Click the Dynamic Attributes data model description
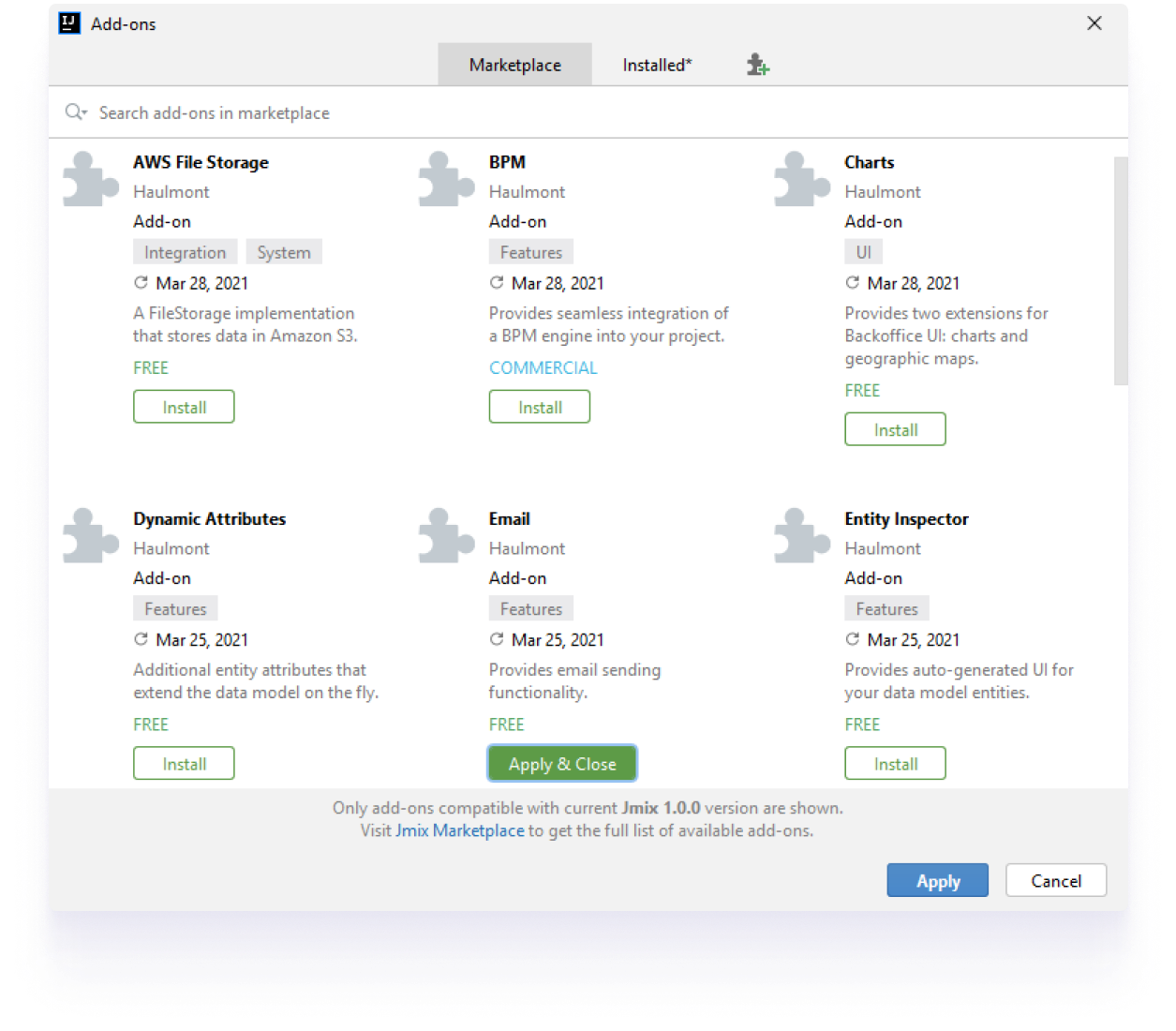Screen dimensions: 1176x1031 pyautogui.click(x=256, y=680)
